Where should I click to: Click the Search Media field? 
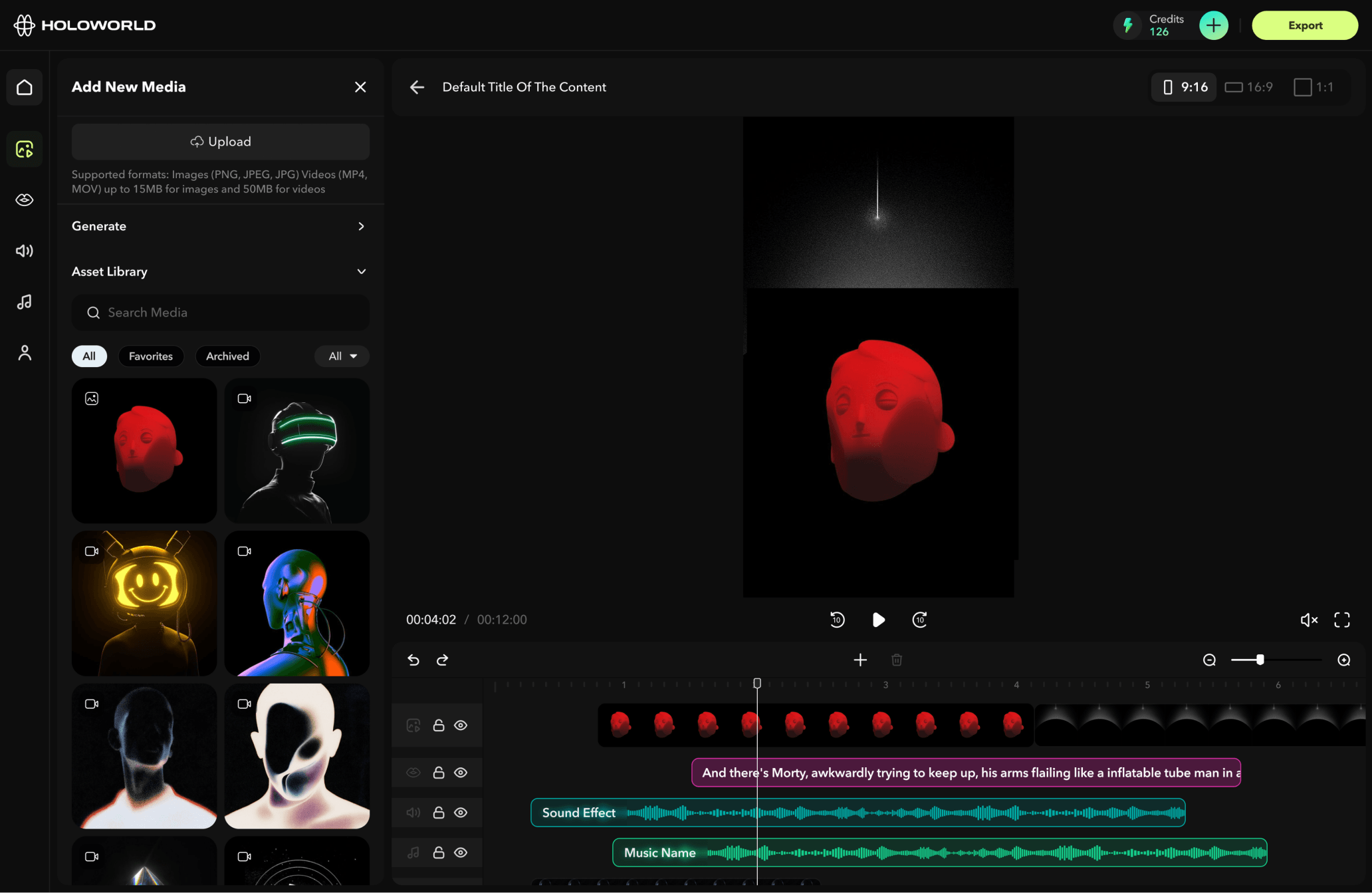[220, 313]
